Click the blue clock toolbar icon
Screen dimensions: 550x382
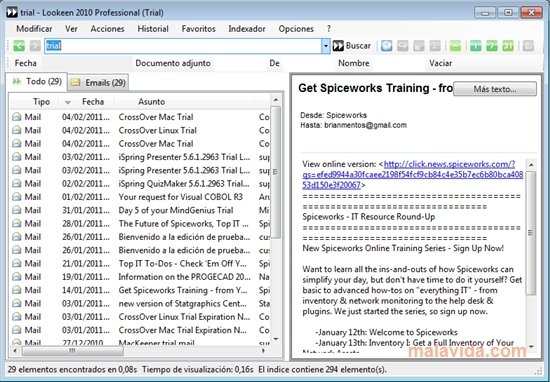[x=387, y=46]
